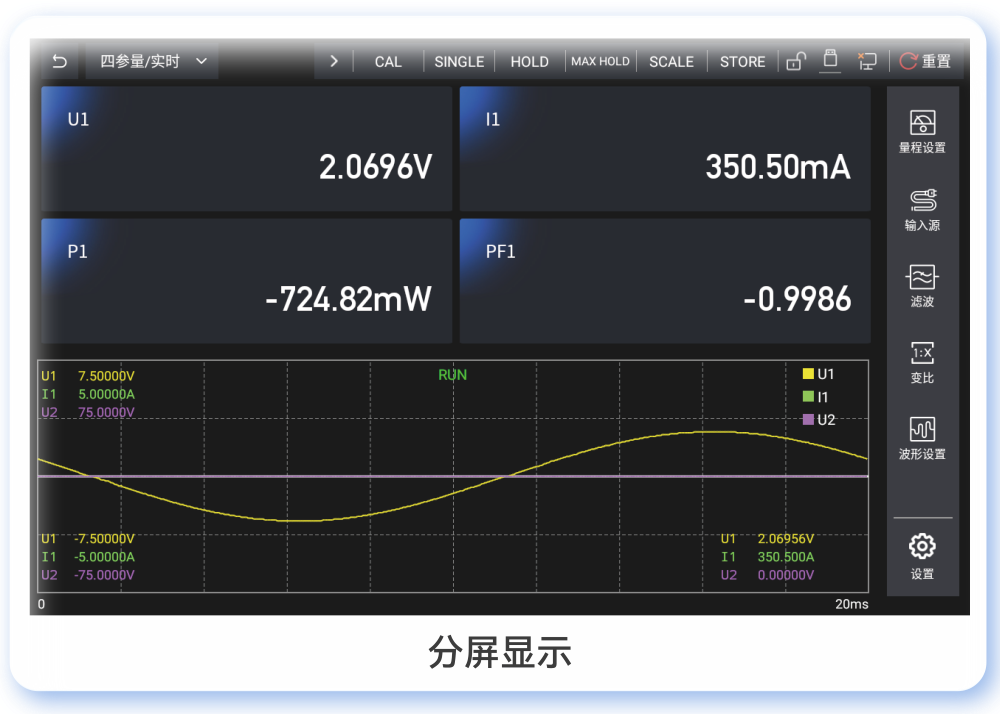Click the USB storage device icon

[830, 60]
